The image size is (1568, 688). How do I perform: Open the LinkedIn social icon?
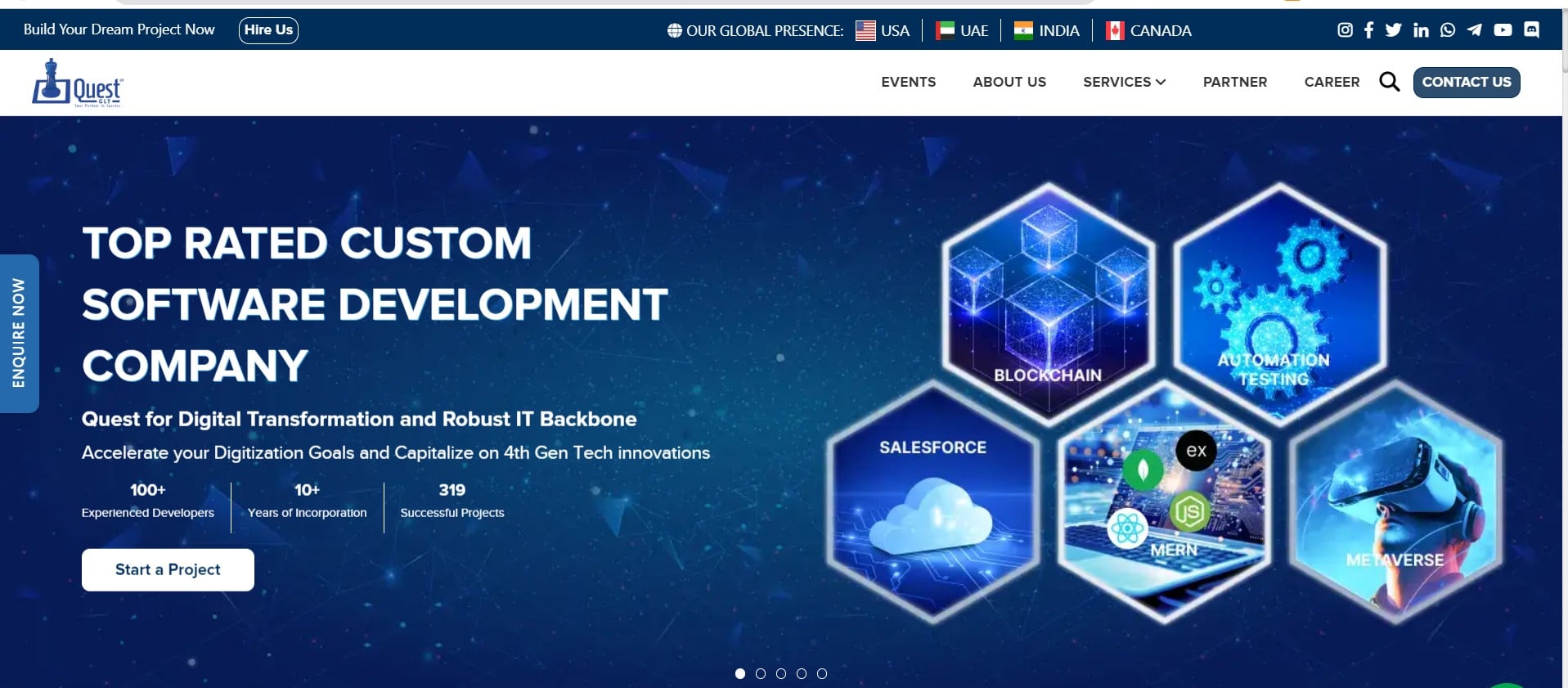pyautogui.click(x=1421, y=30)
